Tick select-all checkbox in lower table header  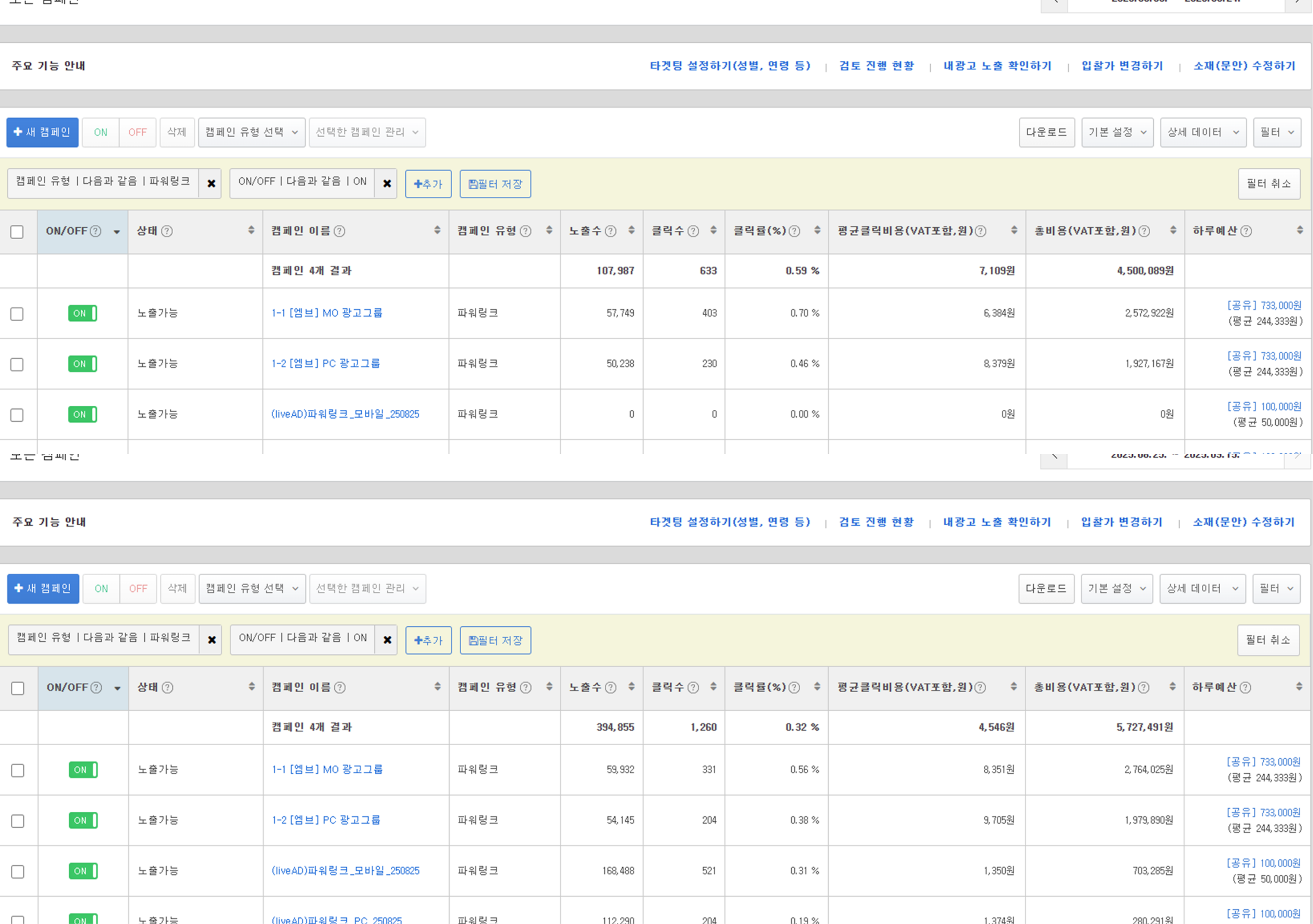coord(18,688)
